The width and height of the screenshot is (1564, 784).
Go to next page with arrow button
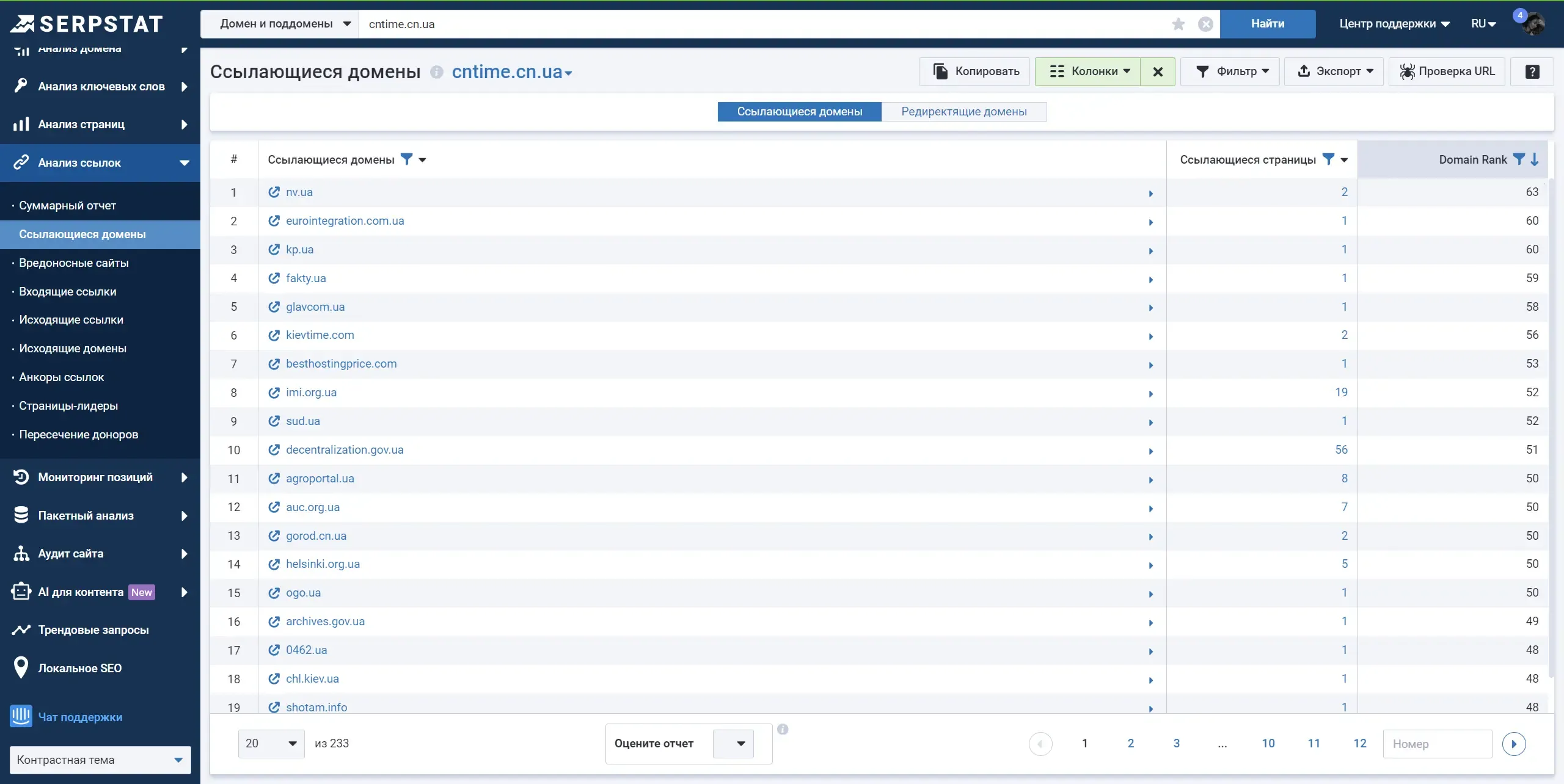click(1514, 744)
